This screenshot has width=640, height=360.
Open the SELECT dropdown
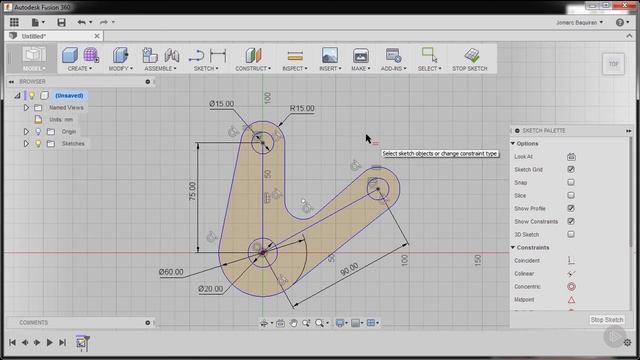pyautogui.click(x=429, y=69)
